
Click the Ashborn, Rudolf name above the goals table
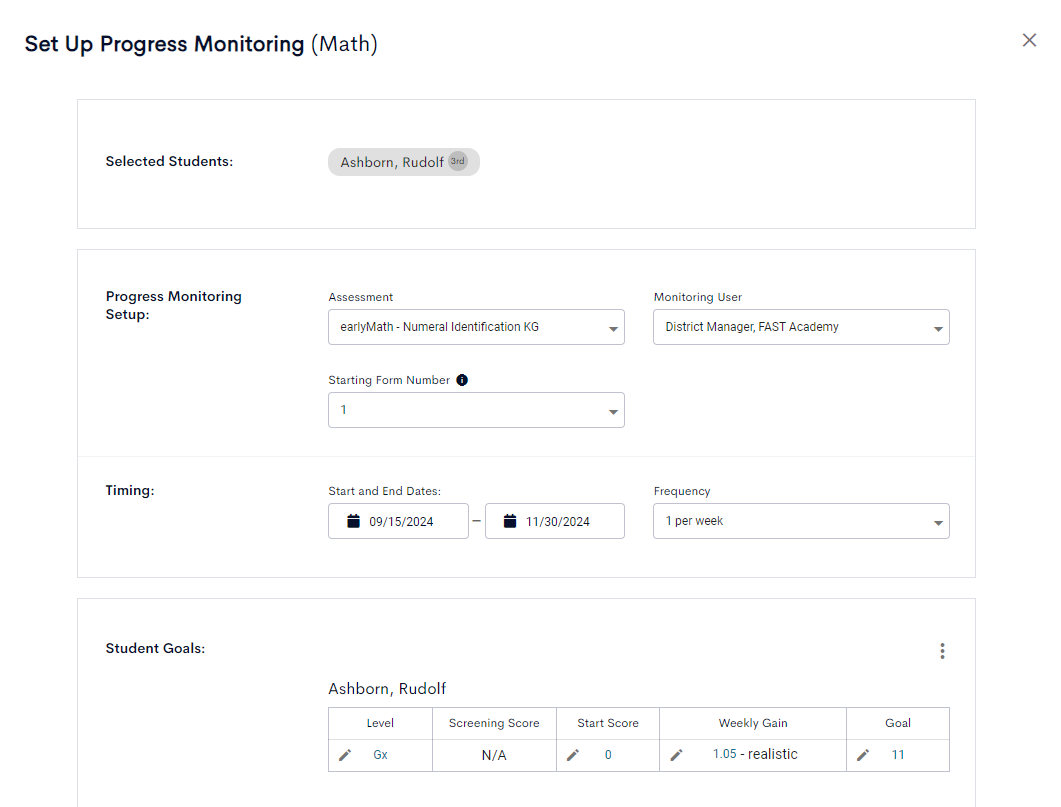tap(387, 689)
